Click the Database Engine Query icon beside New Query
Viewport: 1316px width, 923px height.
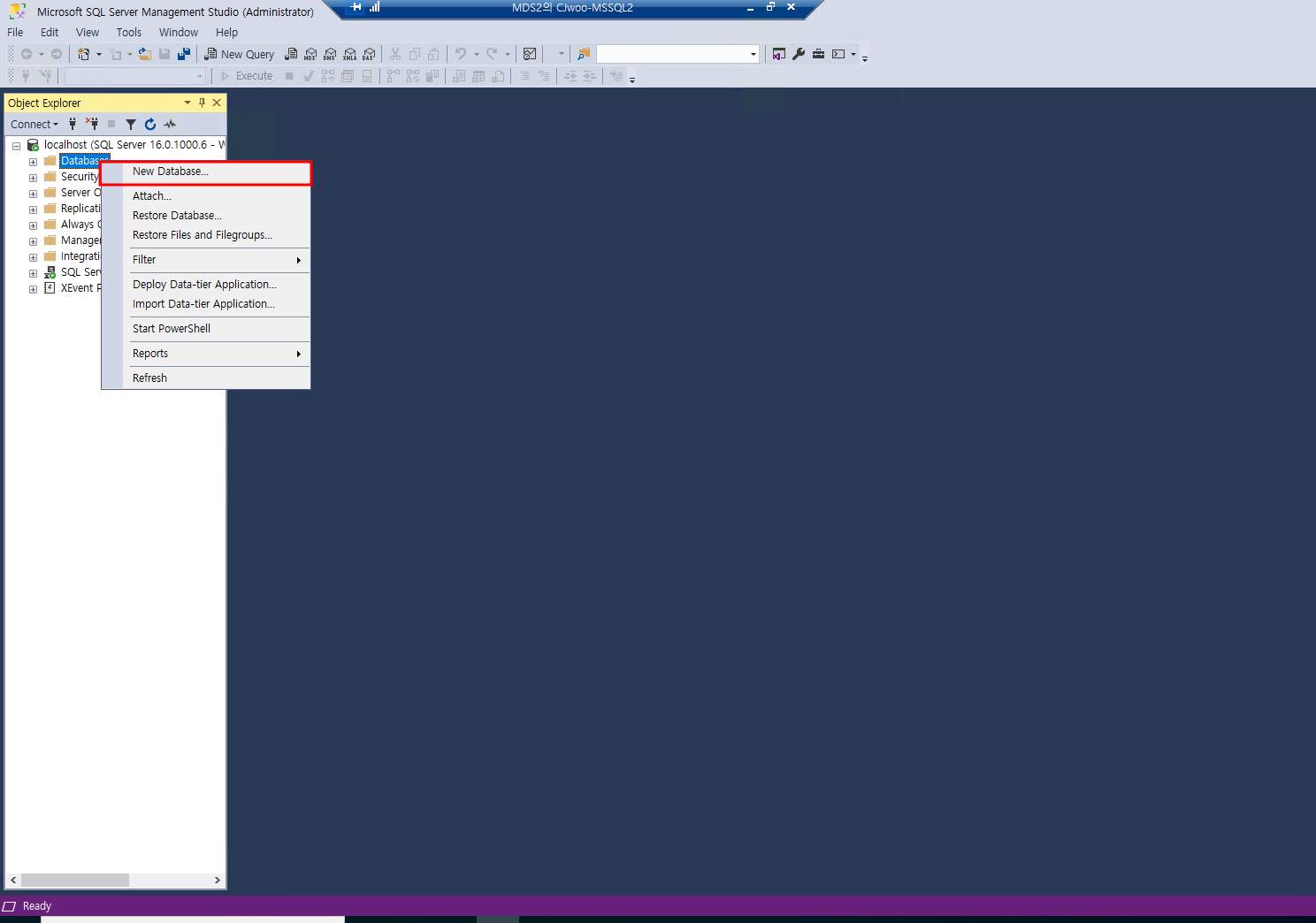click(x=291, y=54)
